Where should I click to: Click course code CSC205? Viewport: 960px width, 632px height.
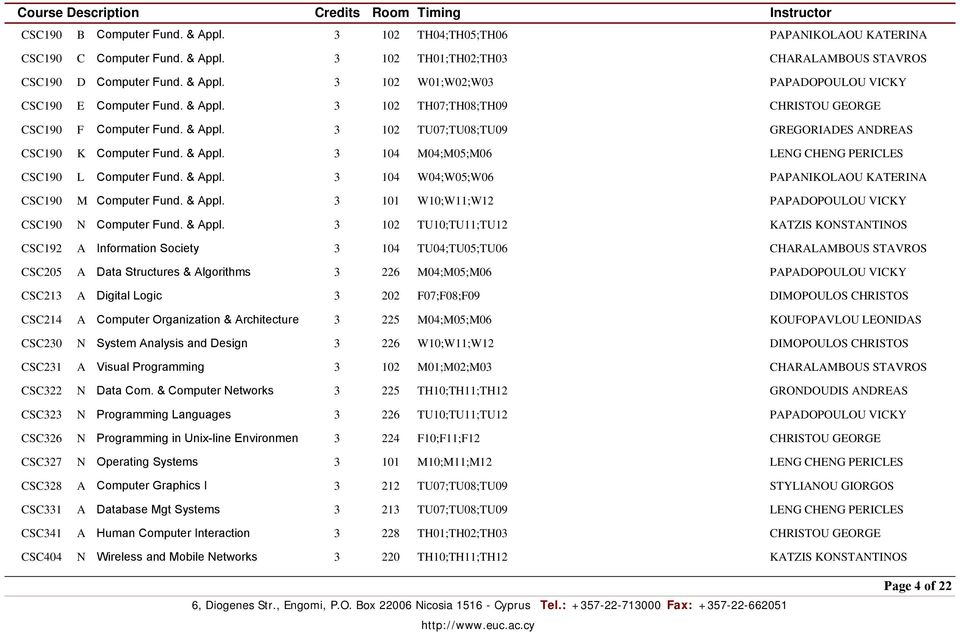[42, 272]
